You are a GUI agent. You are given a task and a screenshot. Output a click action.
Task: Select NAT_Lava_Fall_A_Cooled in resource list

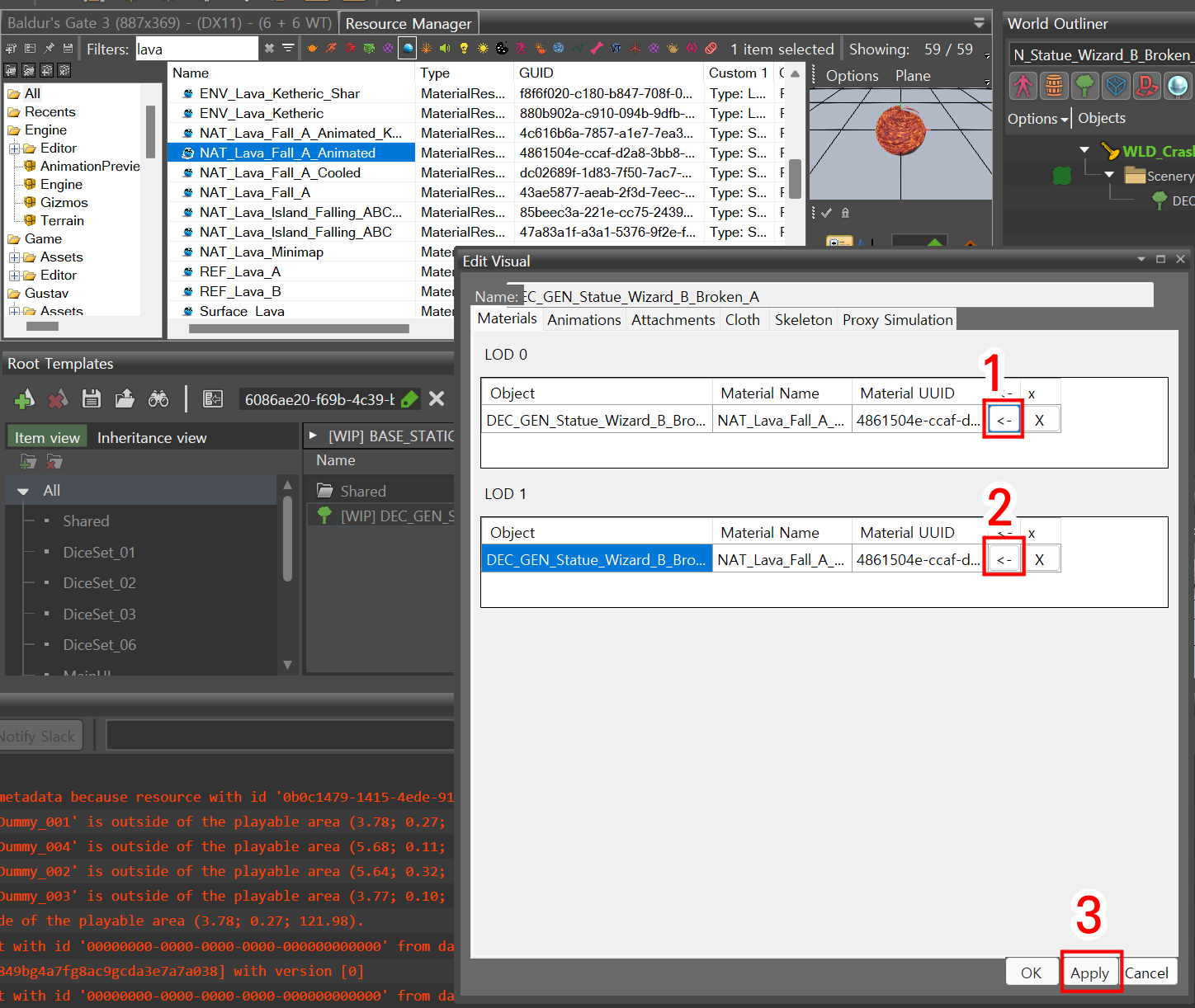[x=280, y=172]
